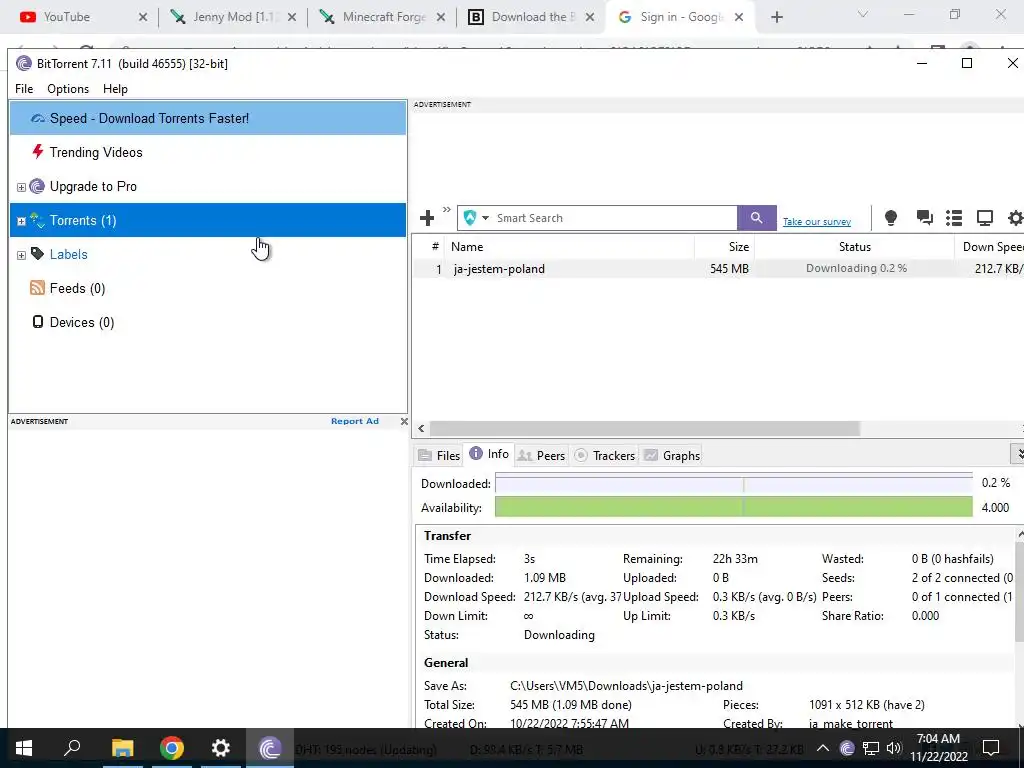This screenshot has height=768, width=1024.
Task: Close the Download the B browser tab
Action: click(590, 18)
